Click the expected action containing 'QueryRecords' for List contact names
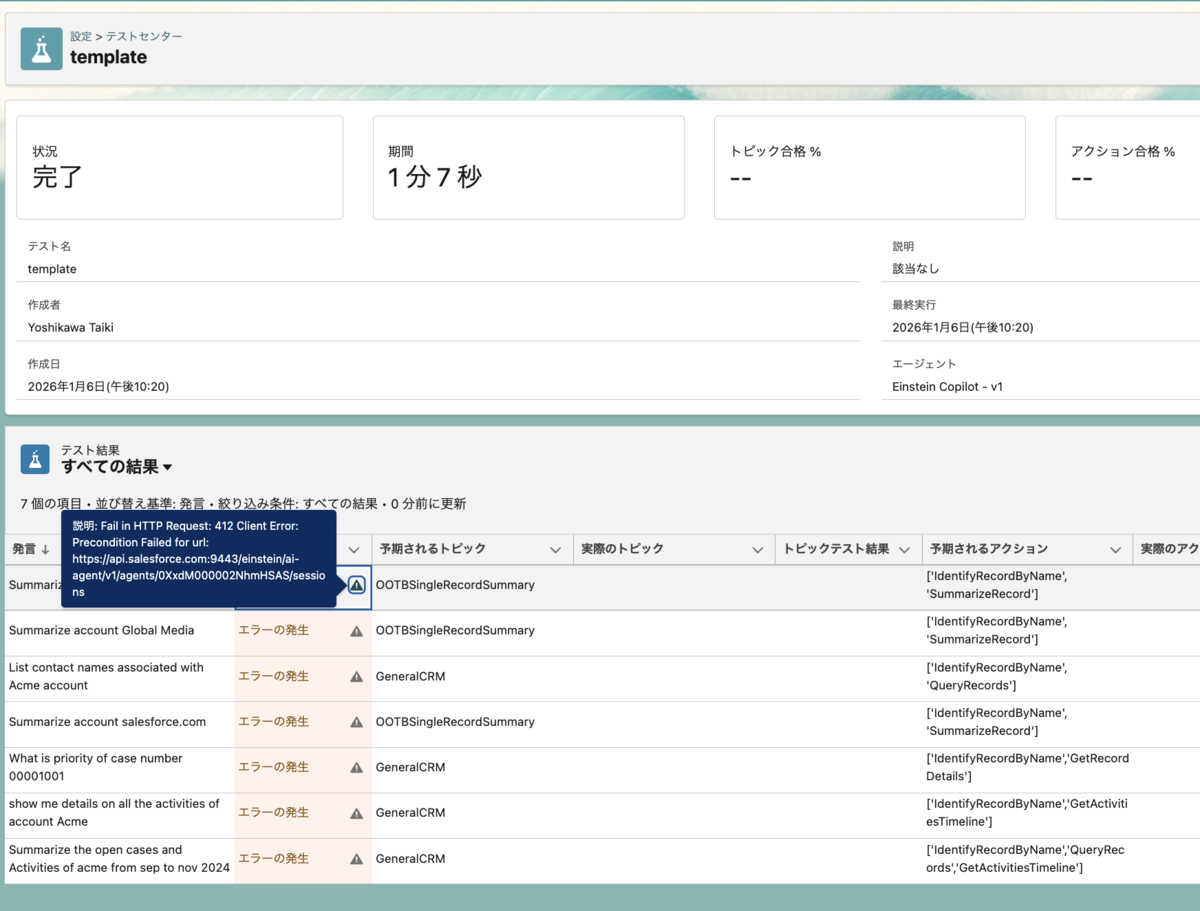Screen dimensions: 1200x911 (x=996, y=677)
